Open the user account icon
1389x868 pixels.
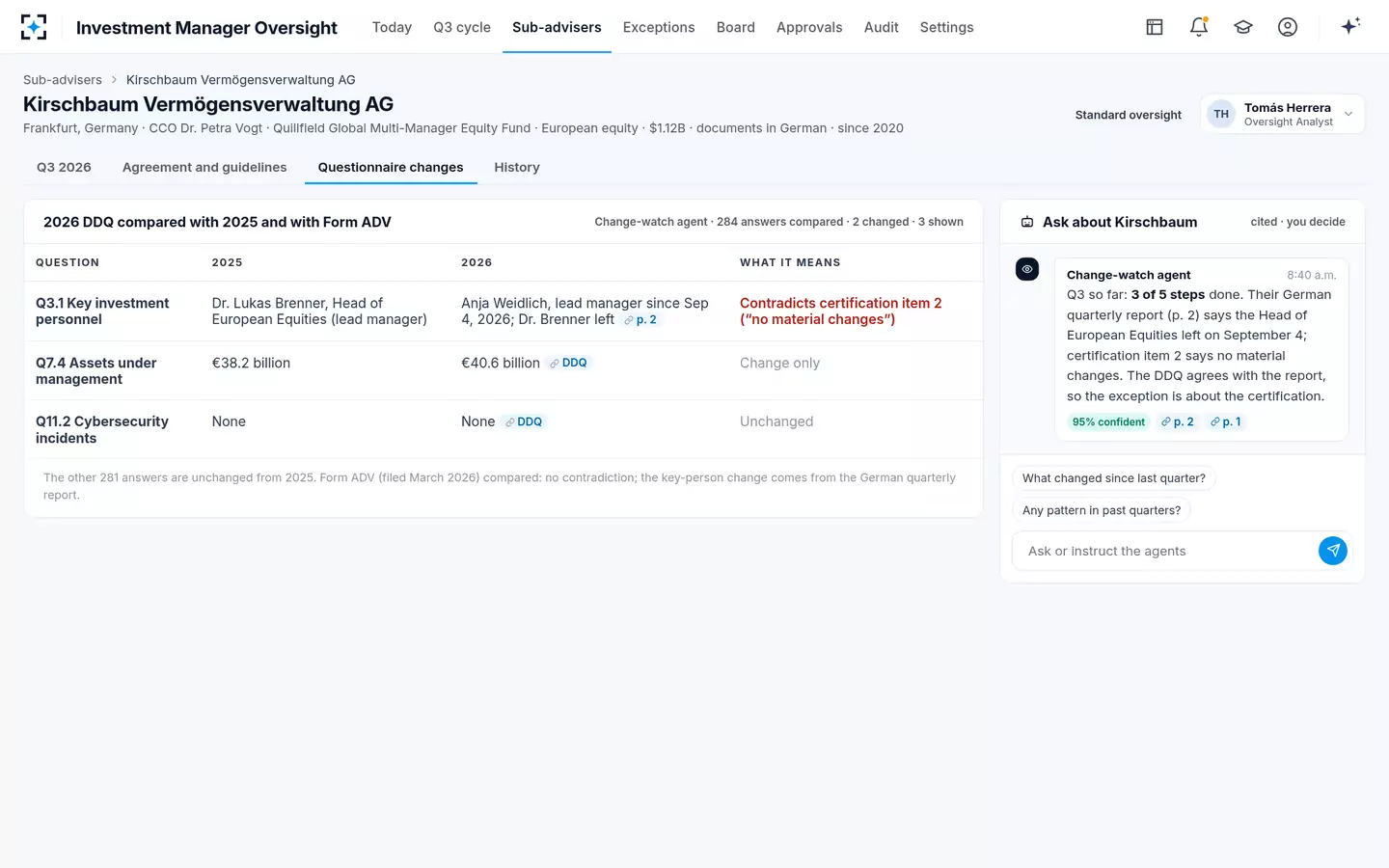pos(1288,27)
